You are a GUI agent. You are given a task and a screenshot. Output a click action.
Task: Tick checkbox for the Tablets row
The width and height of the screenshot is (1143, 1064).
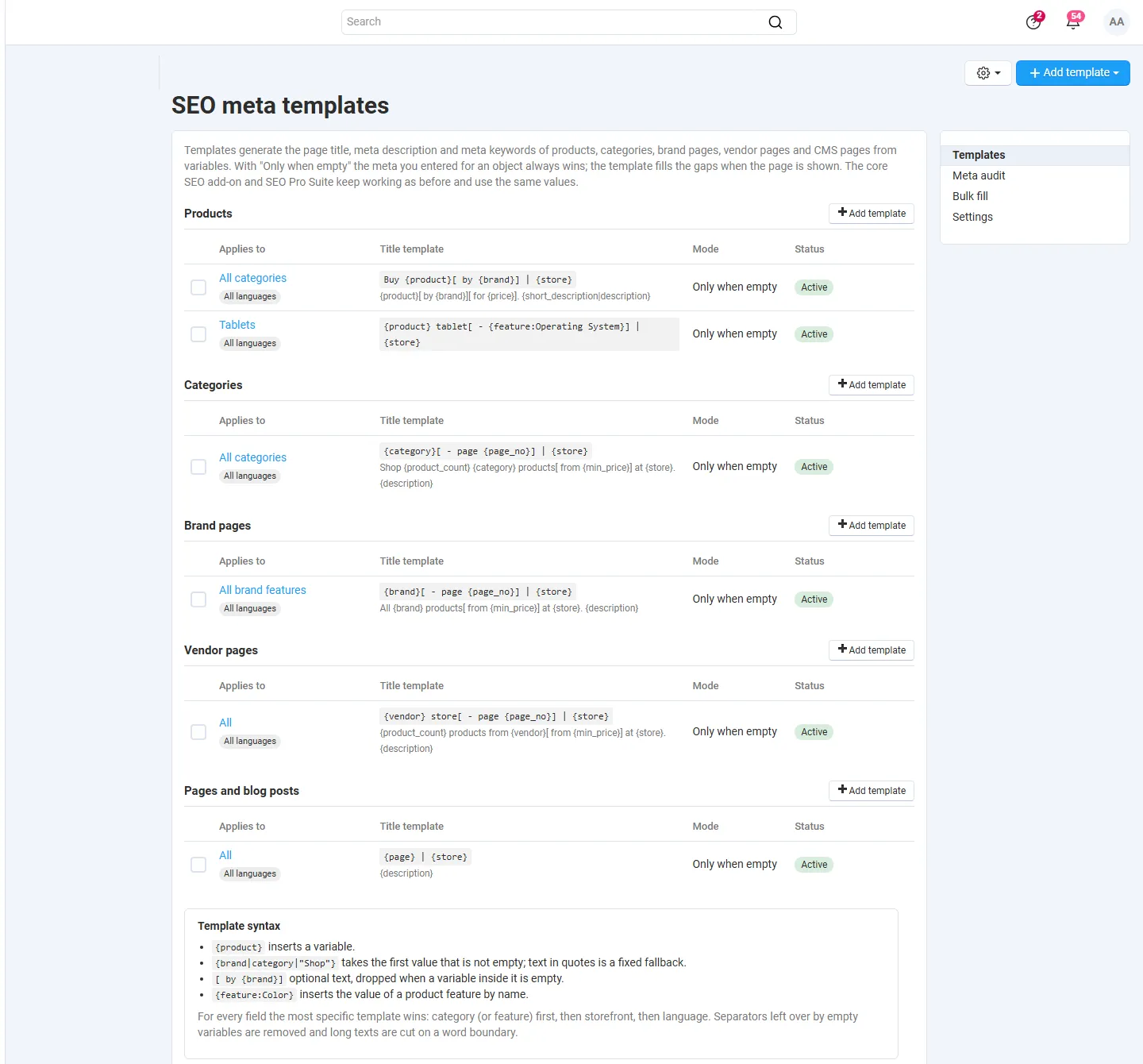(x=198, y=334)
